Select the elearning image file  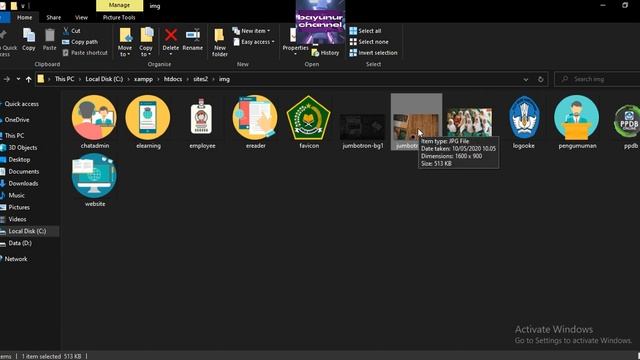[x=148, y=122]
